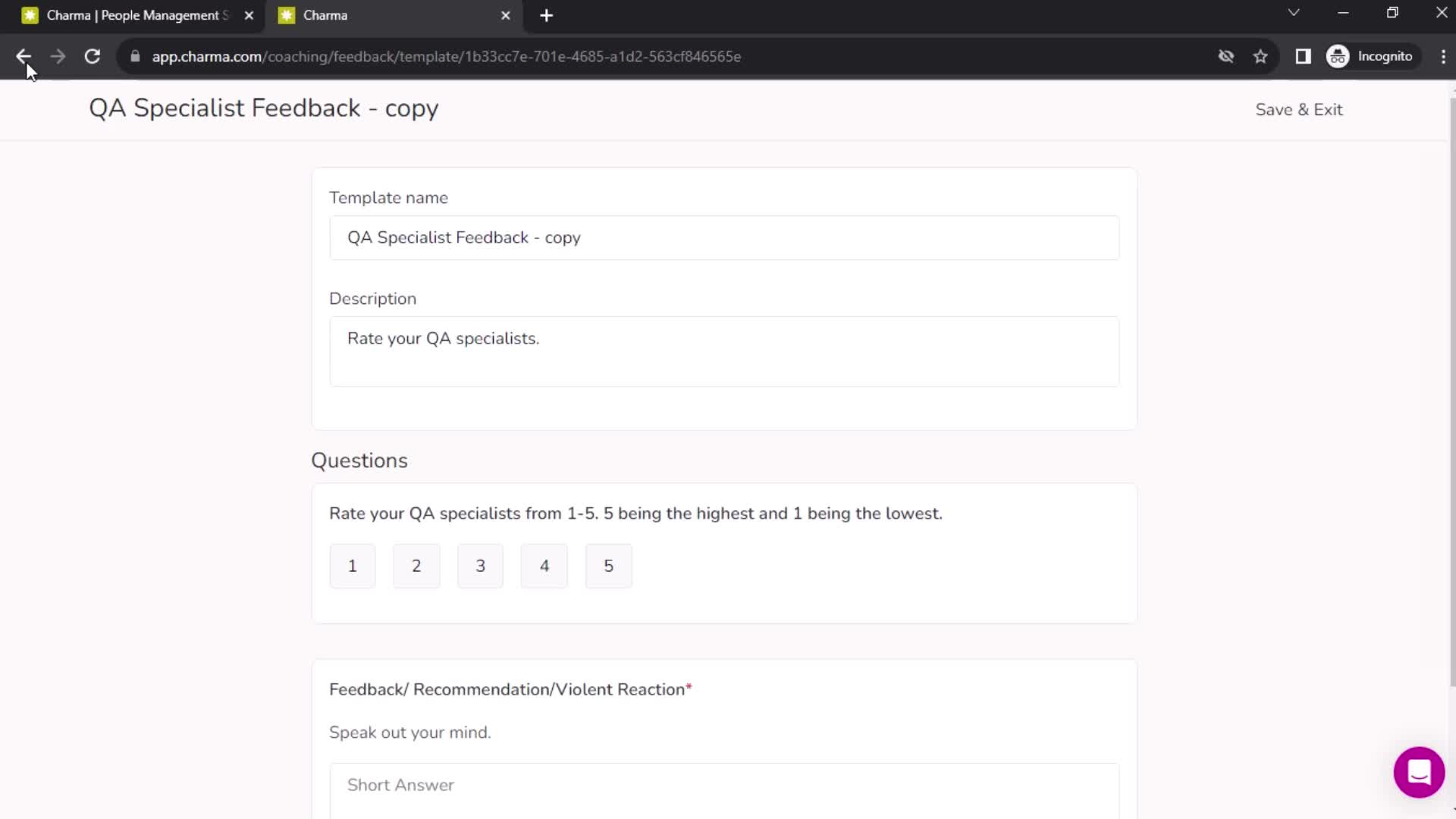Close the Charma People Management tab
This screenshot has height=819, width=1456.
tap(249, 15)
